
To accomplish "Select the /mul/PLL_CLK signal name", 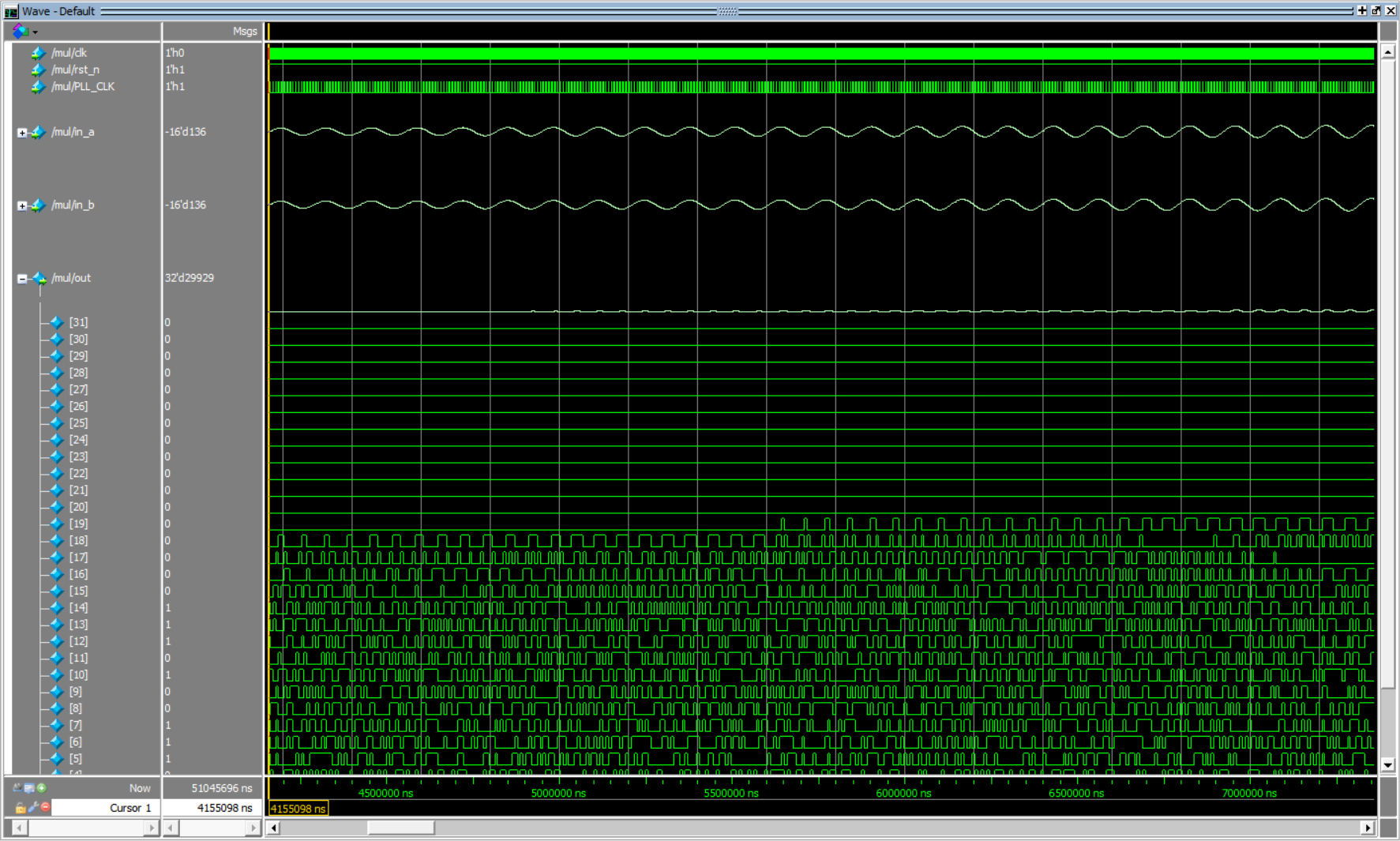I will click(x=83, y=86).
